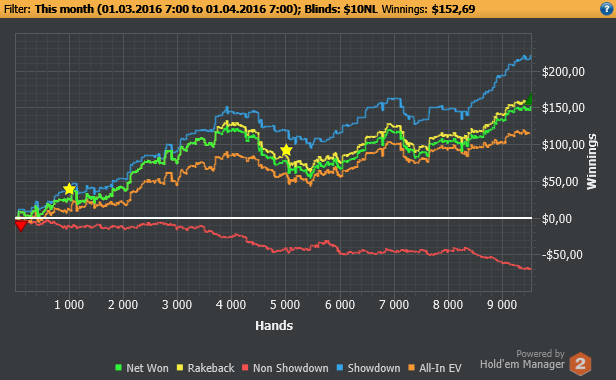Click the Winnings axis title

(x=592, y=162)
